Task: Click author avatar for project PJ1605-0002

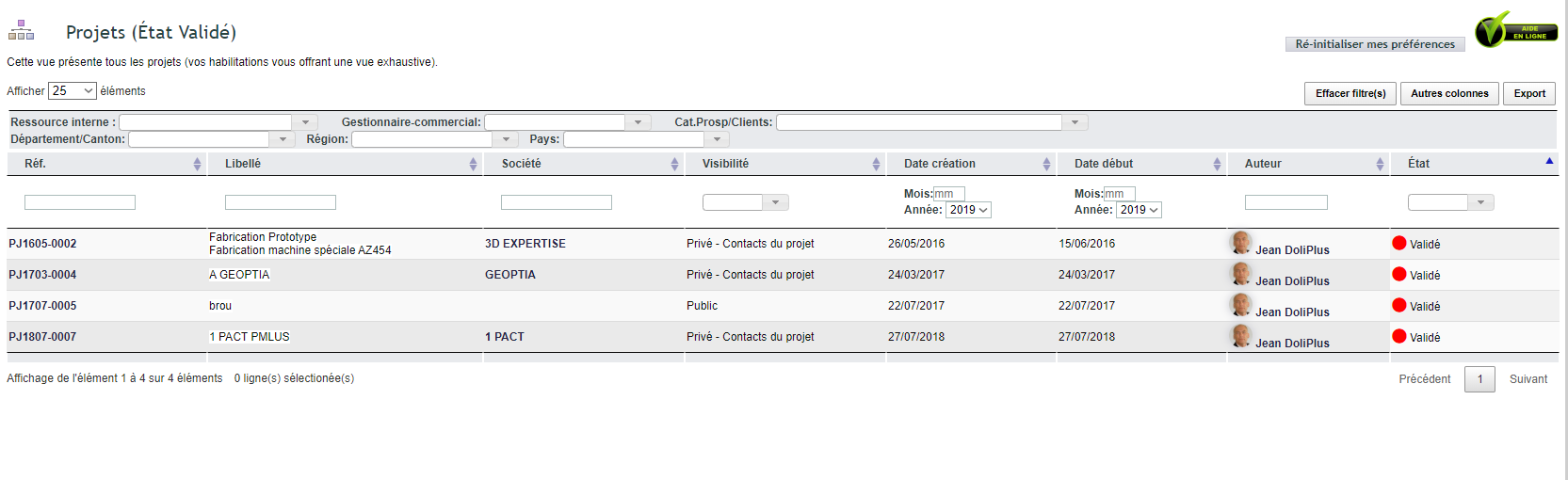Action: pos(1241,243)
